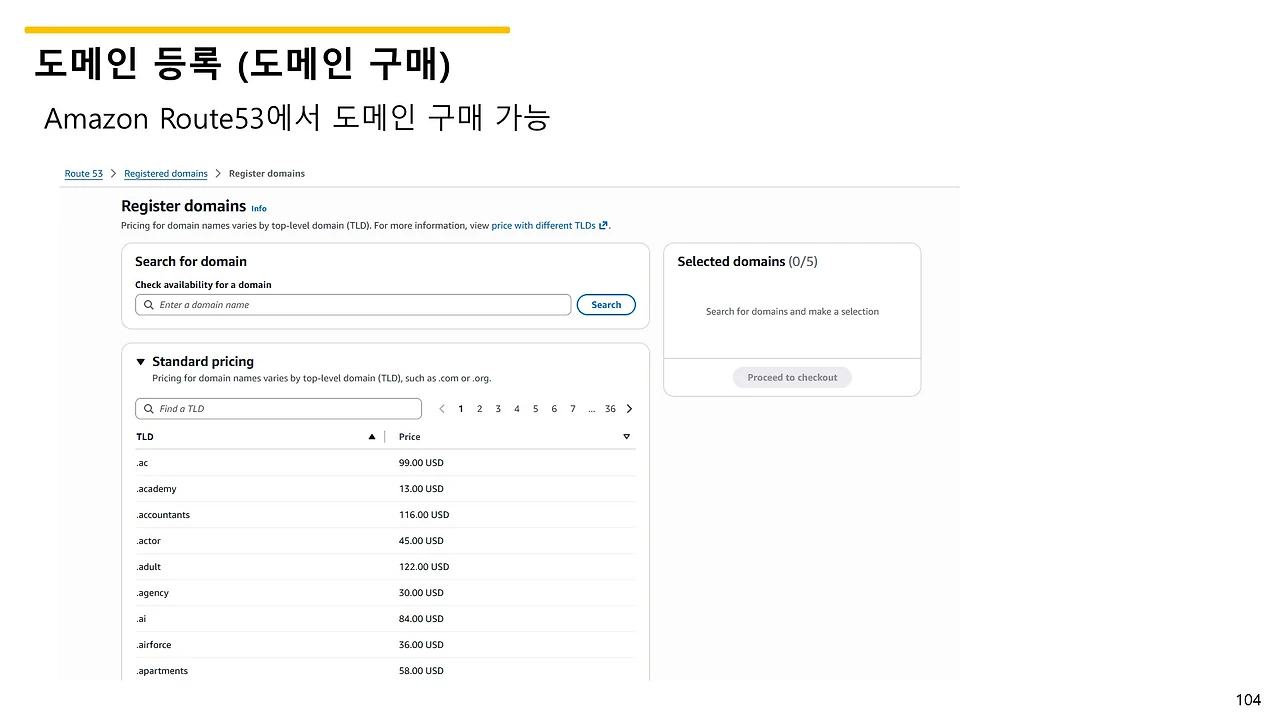The height and width of the screenshot is (720, 1280).
Task: Click the next page chevron in TLD pagination
Action: point(629,408)
